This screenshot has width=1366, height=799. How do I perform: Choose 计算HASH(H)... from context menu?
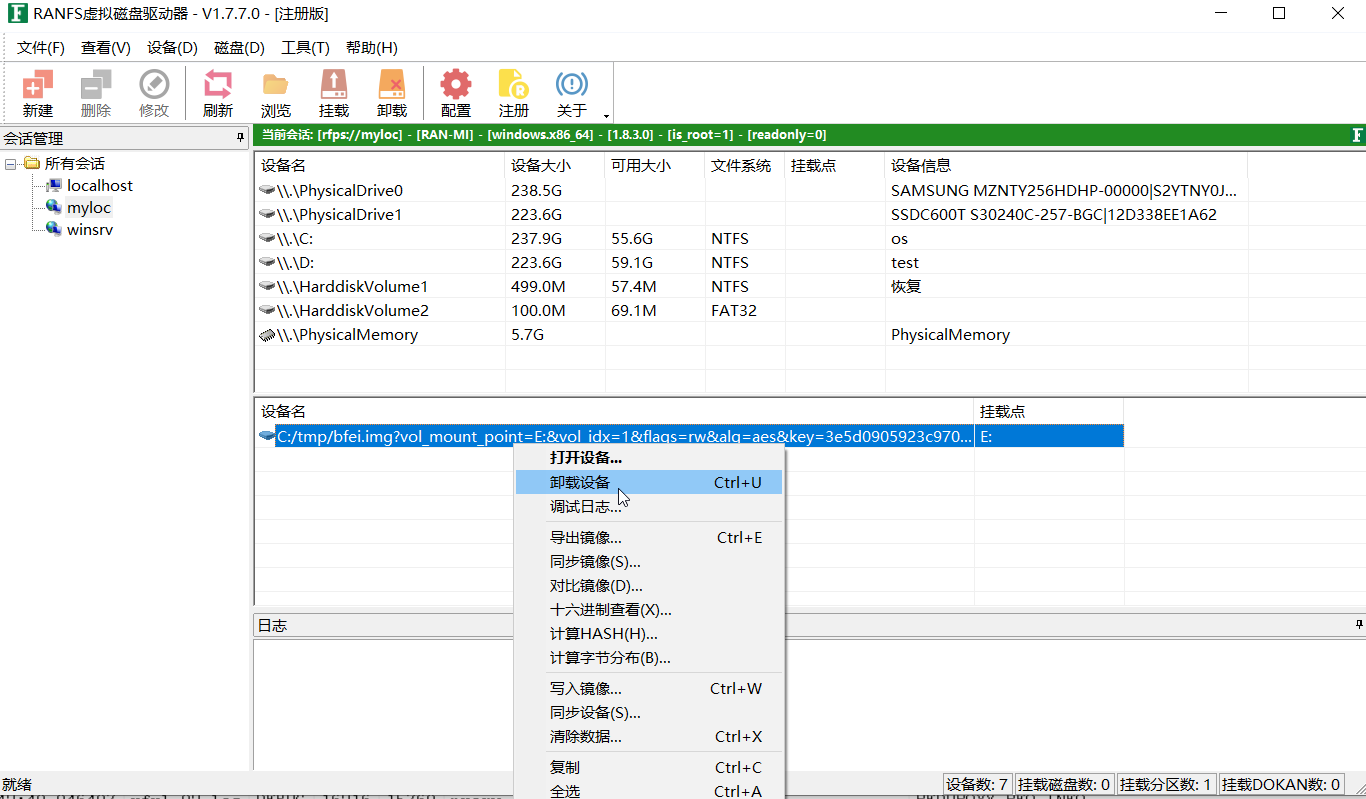[x=603, y=634]
